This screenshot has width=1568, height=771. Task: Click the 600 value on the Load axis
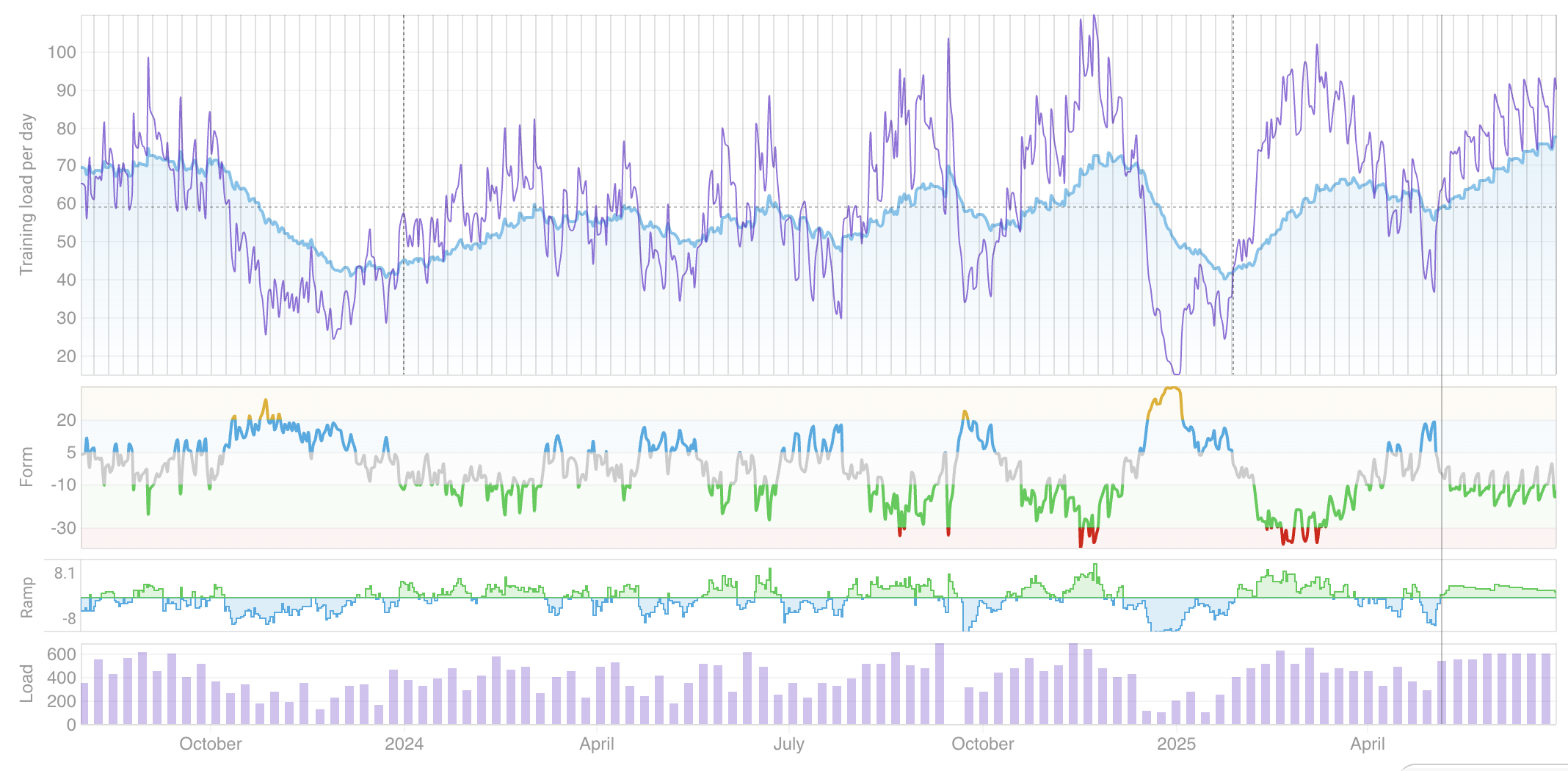click(62, 654)
